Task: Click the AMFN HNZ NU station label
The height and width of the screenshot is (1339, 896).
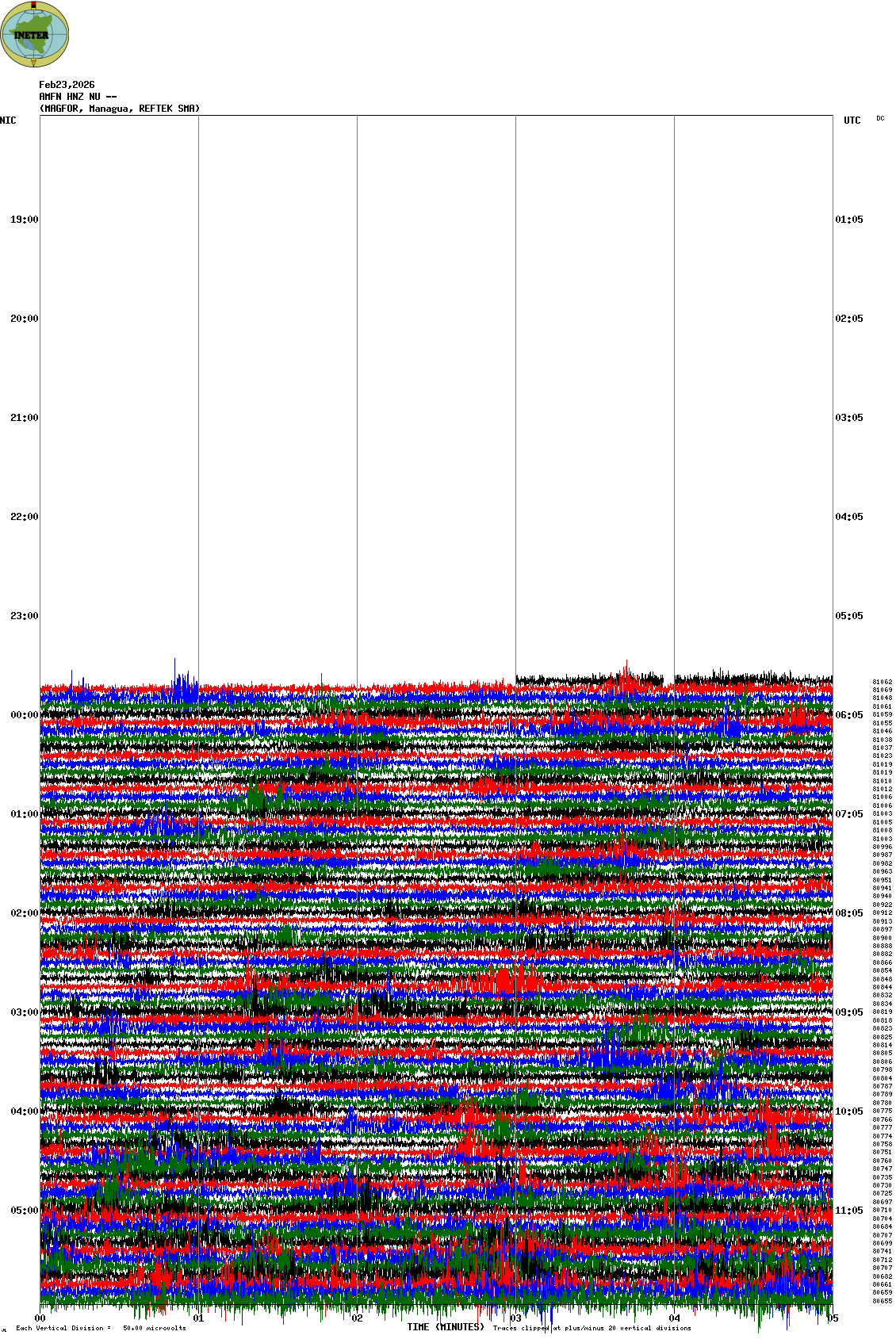Action: (78, 97)
